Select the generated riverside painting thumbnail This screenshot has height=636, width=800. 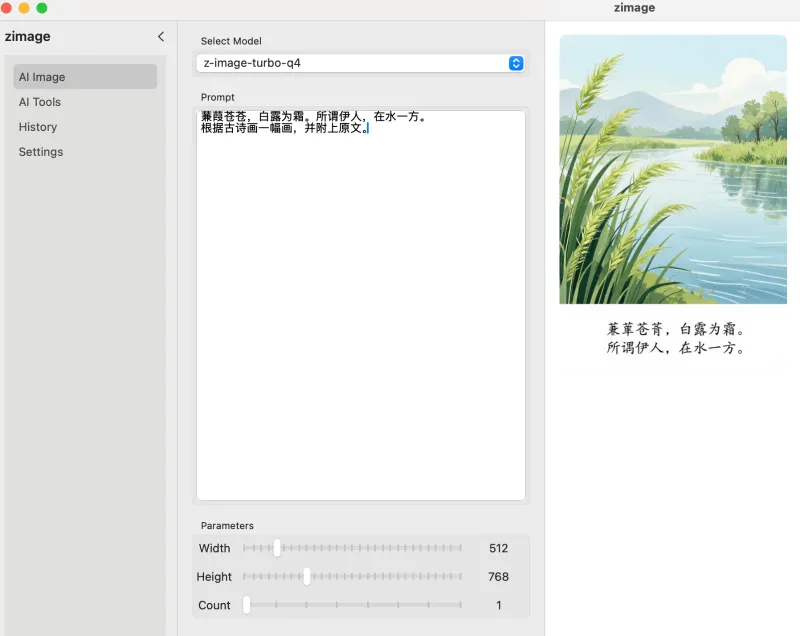pyautogui.click(x=672, y=167)
